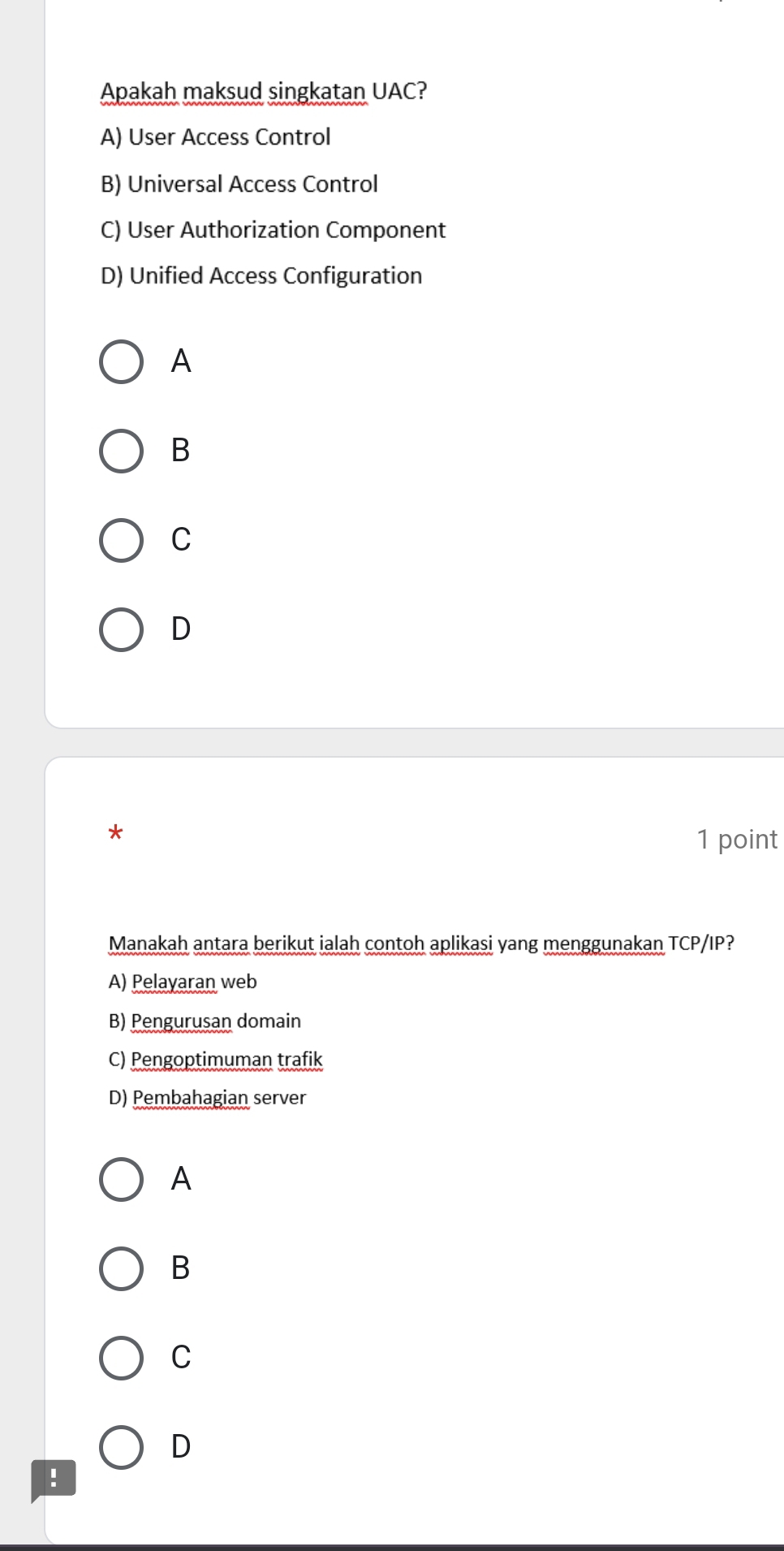Choose option C for the UAC question
This screenshot has width=784, height=1551.
(x=122, y=540)
